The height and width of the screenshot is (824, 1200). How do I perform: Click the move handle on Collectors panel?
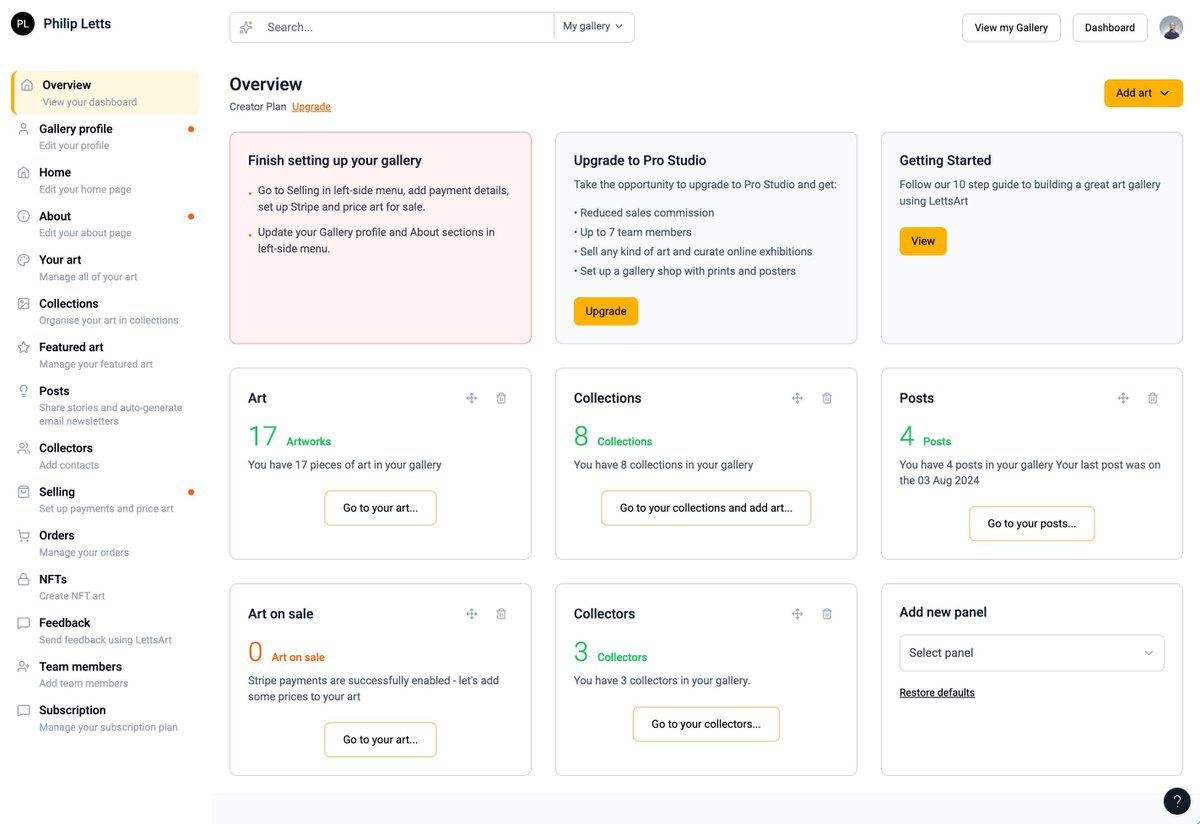click(x=798, y=614)
